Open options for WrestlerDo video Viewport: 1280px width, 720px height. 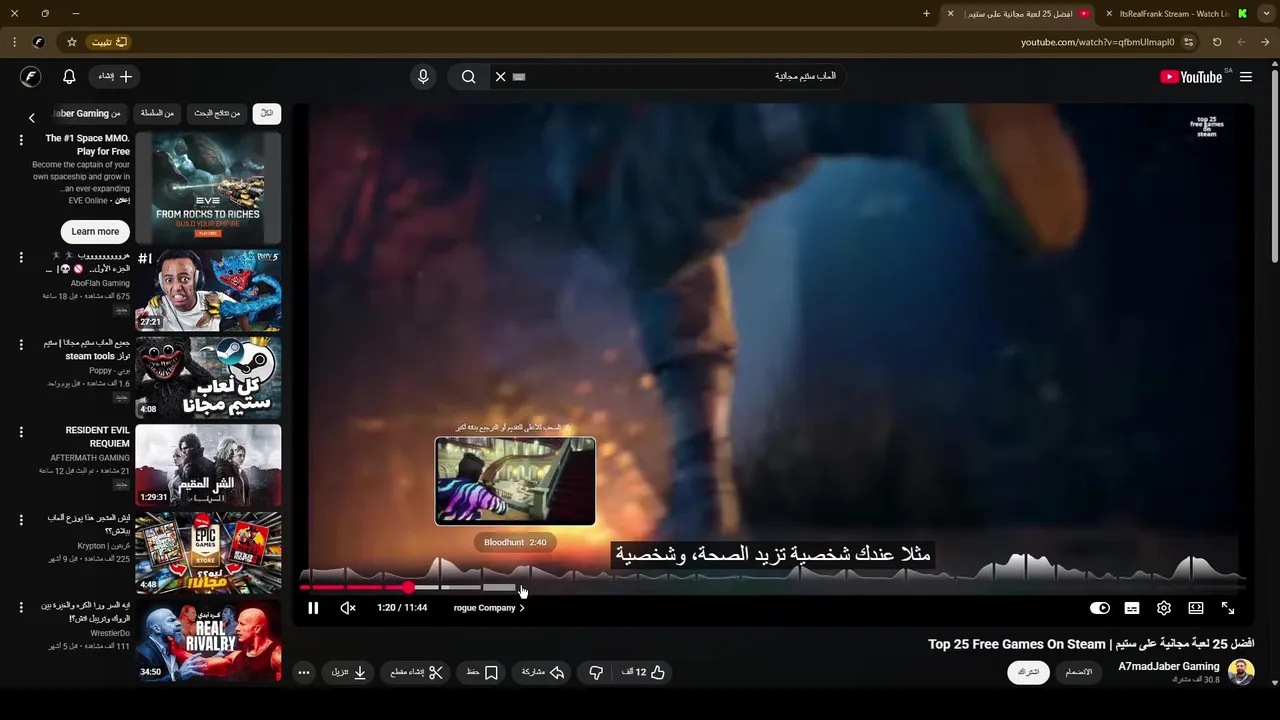click(x=21, y=607)
